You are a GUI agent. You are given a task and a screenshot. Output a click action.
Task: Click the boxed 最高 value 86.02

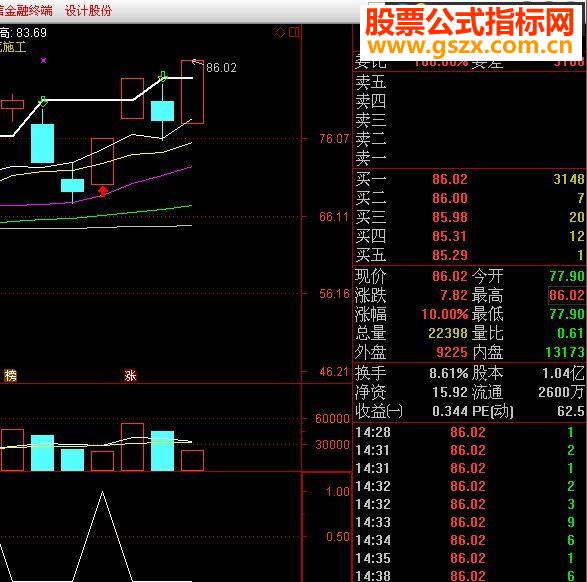tap(566, 295)
